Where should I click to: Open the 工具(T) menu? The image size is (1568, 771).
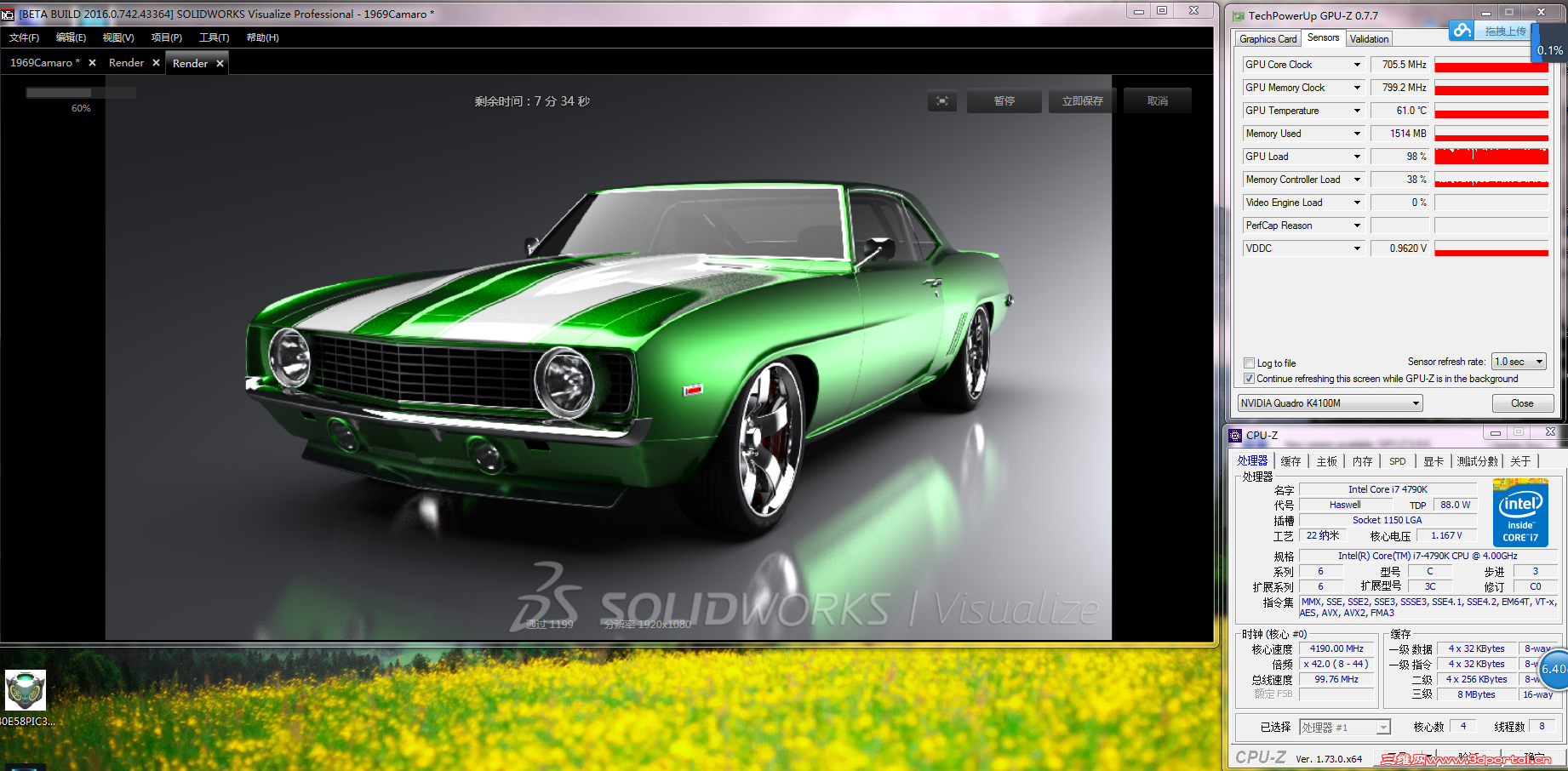point(215,37)
